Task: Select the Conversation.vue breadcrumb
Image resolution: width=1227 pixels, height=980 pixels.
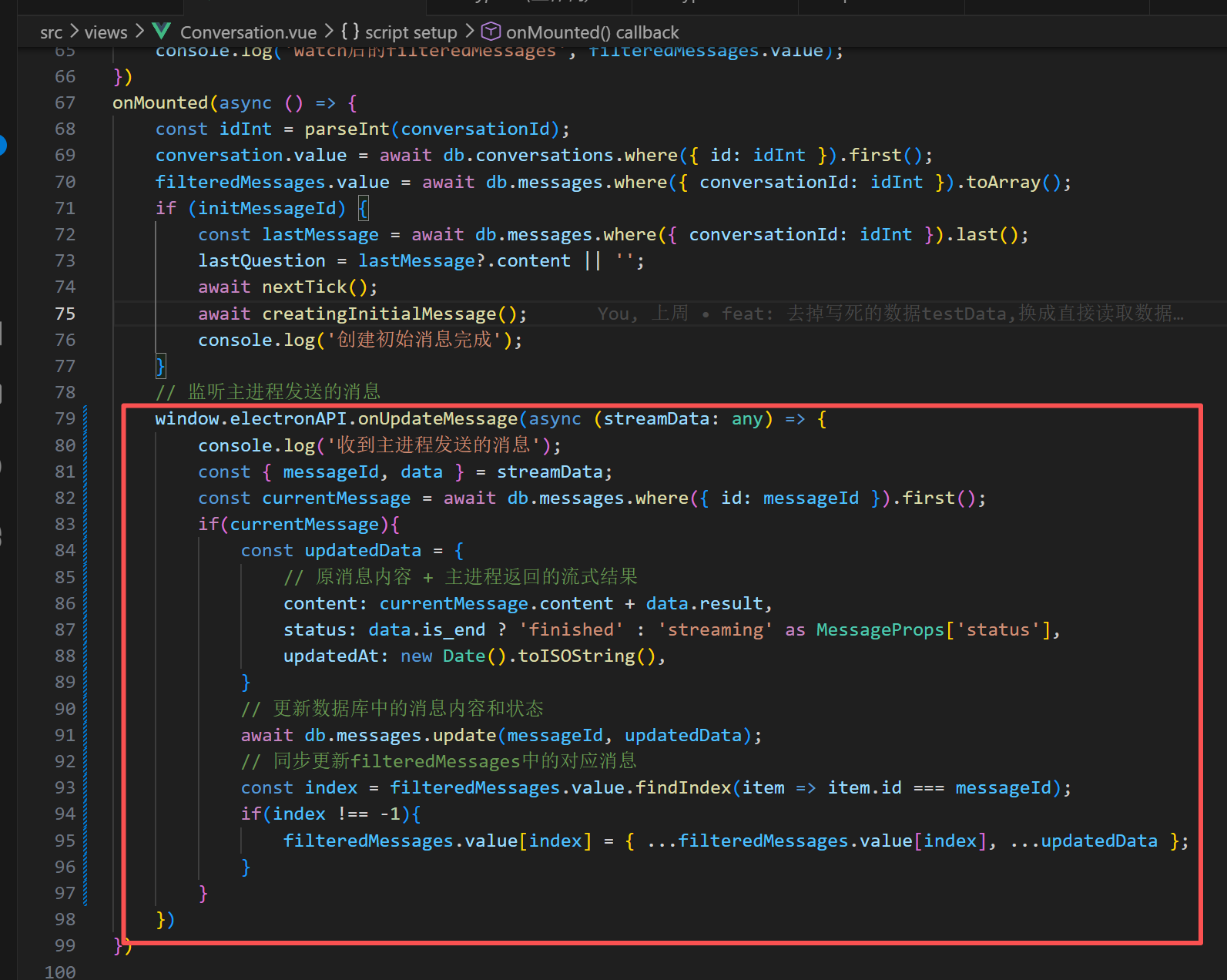Action: [x=248, y=32]
